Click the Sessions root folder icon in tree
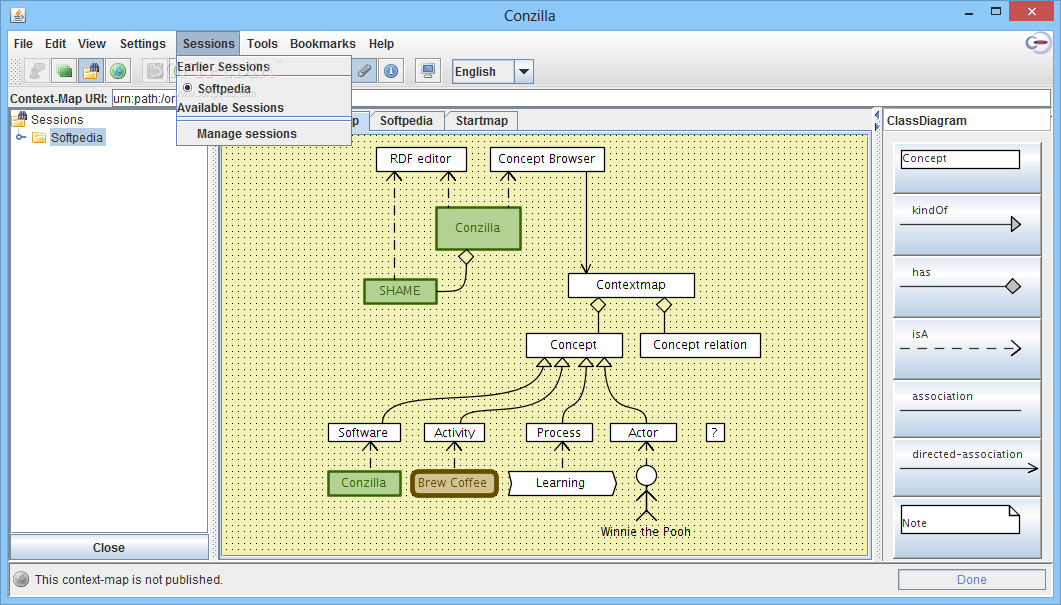Screen dimensions: 1061x605 click(x=19, y=119)
